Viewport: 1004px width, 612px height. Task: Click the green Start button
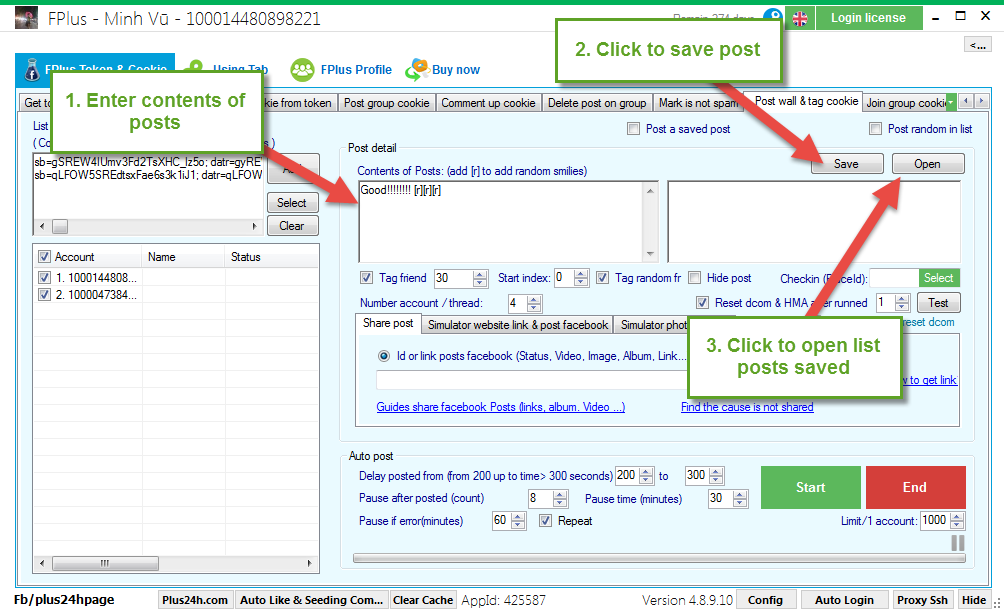coord(811,487)
